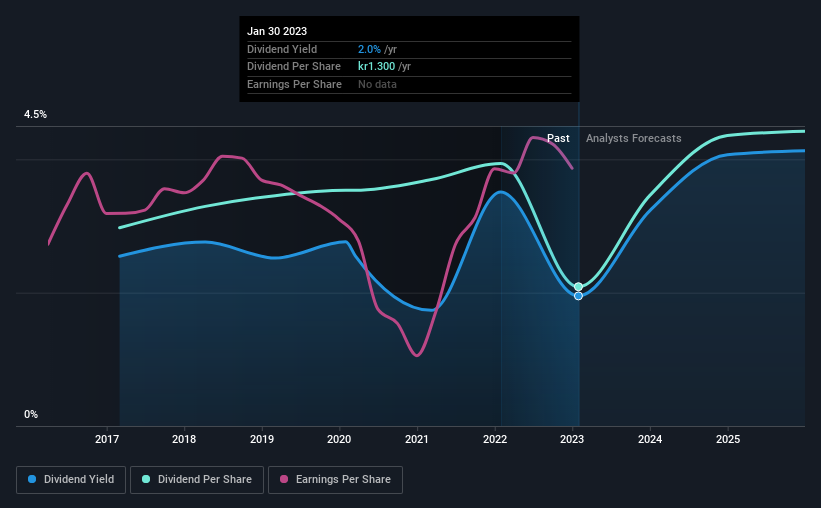This screenshot has height=508, width=821.
Task: Toggle the Dividend Per Share legend button
Action: 197,480
